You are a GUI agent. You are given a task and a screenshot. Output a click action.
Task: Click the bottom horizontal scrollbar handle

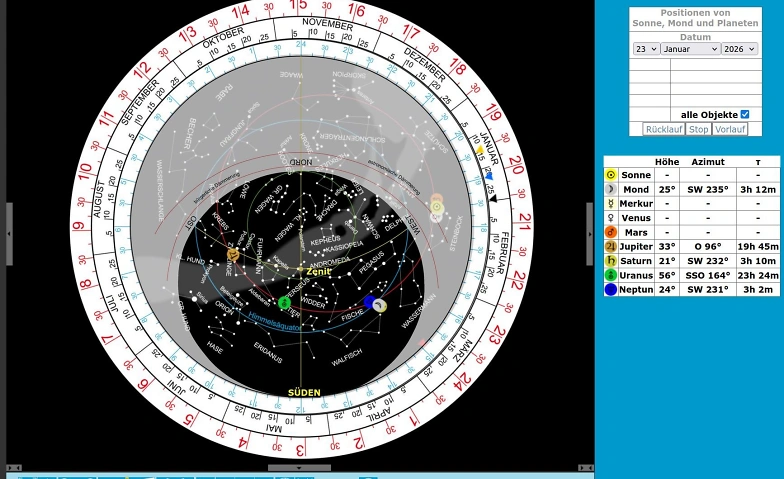click(299, 468)
